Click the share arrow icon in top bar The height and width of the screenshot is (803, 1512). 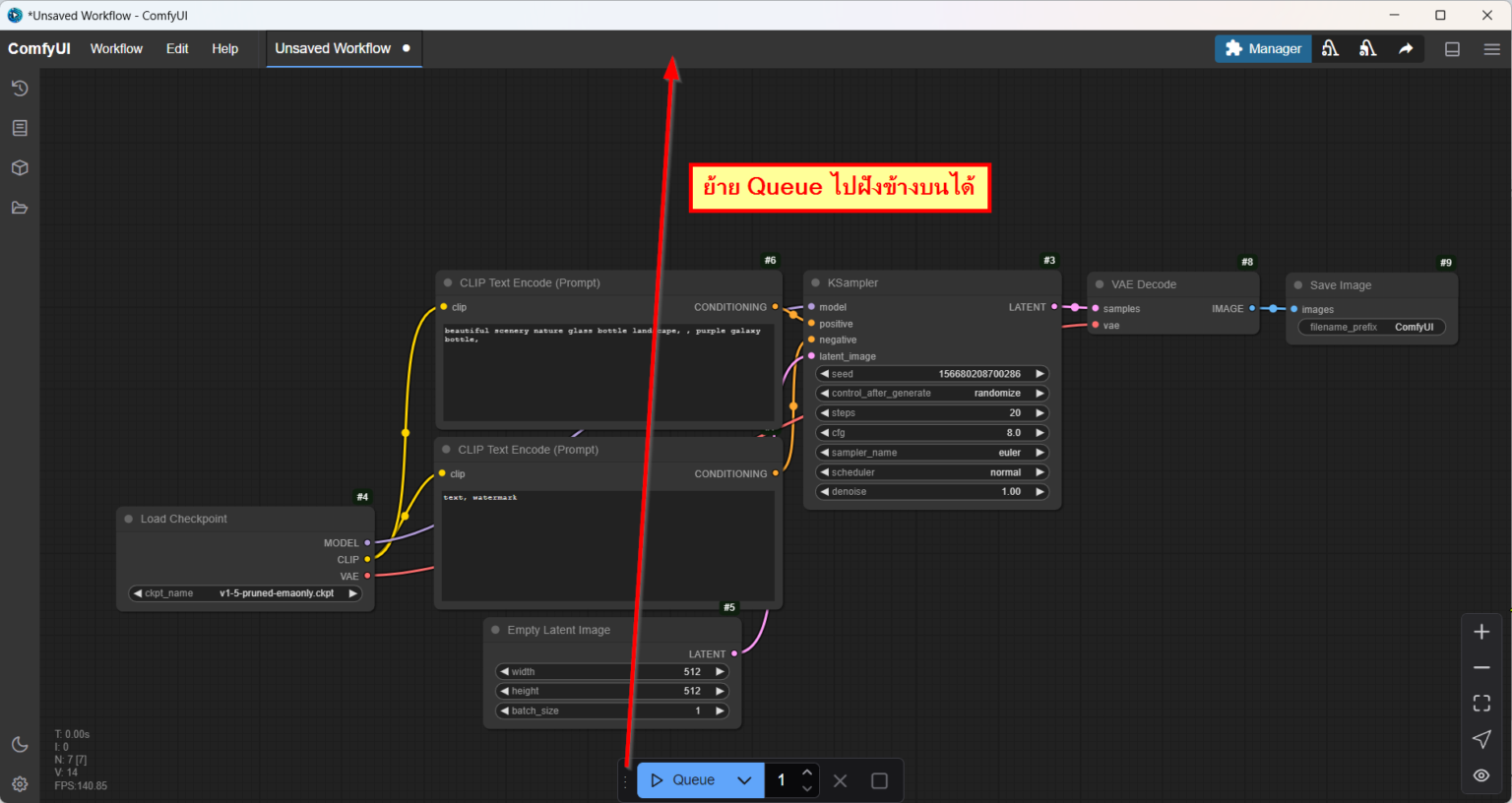(1406, 48)
